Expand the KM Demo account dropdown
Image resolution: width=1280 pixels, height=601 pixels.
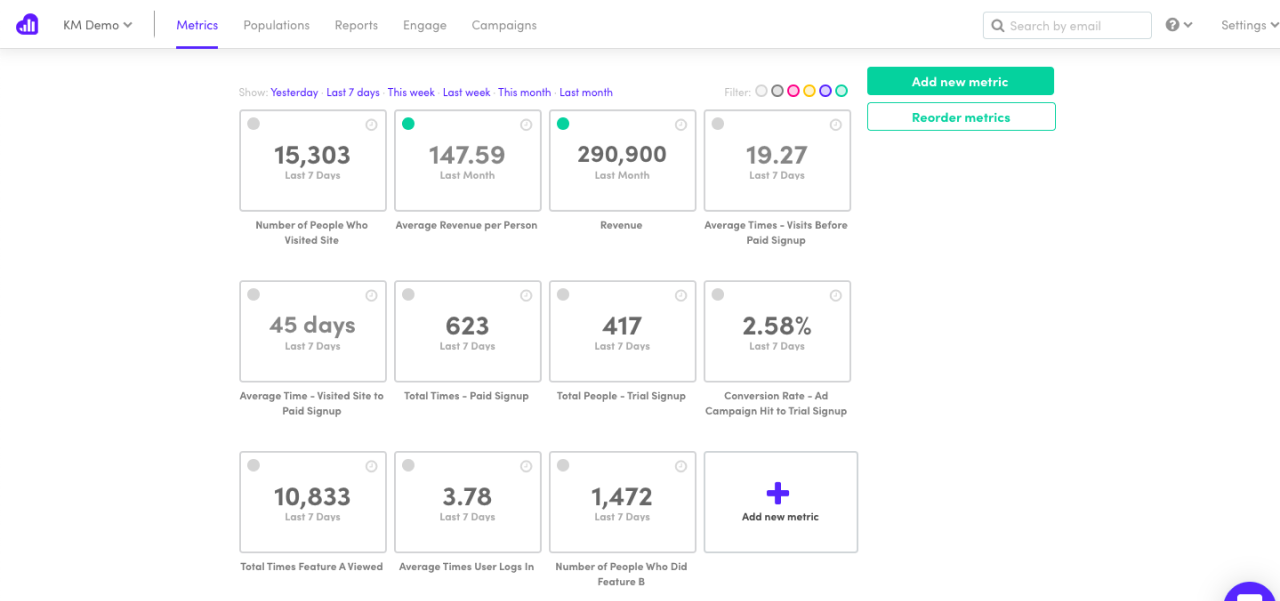pos(97,24)
